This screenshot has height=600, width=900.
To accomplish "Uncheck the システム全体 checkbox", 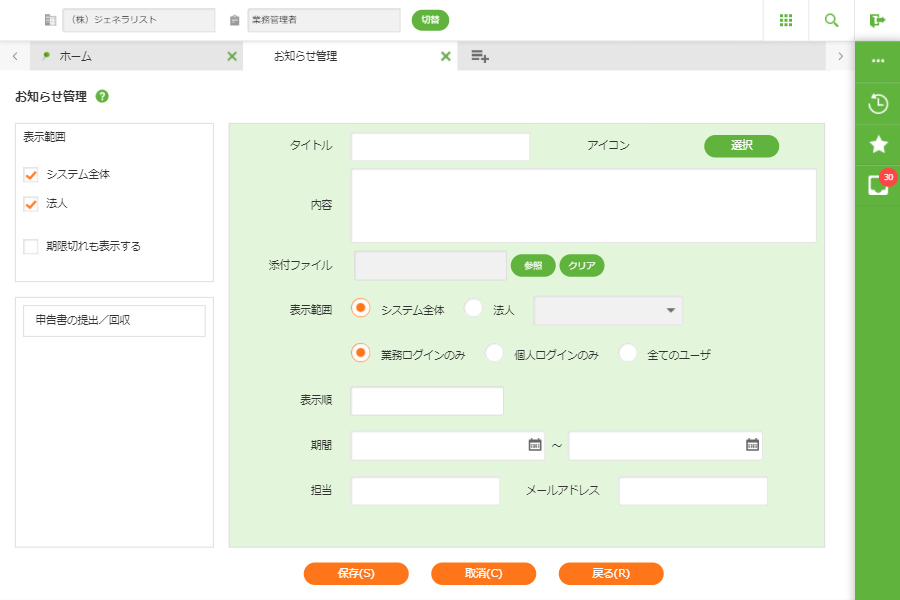I will click(31, 174).
